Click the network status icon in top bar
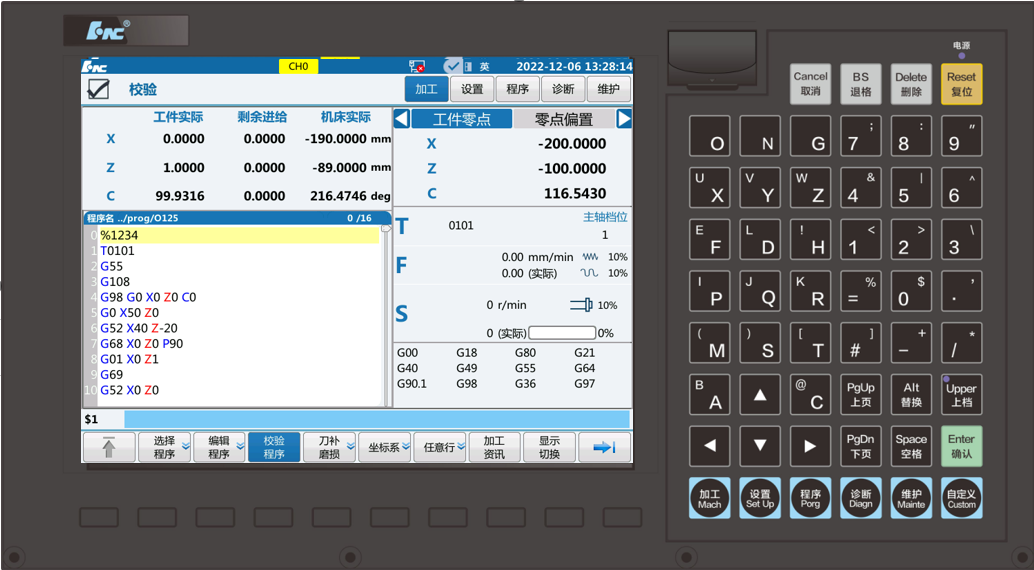The image size is (1034, 570). click(x=417, y=66)
